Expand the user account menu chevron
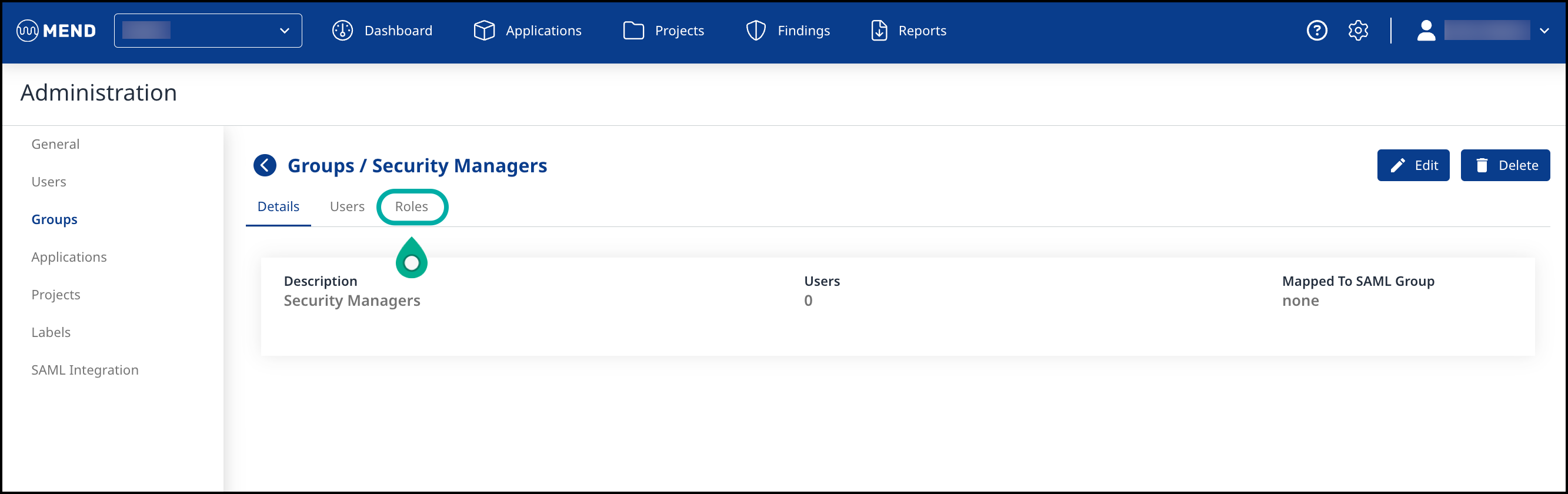1568x494 pixels. 1544,31
